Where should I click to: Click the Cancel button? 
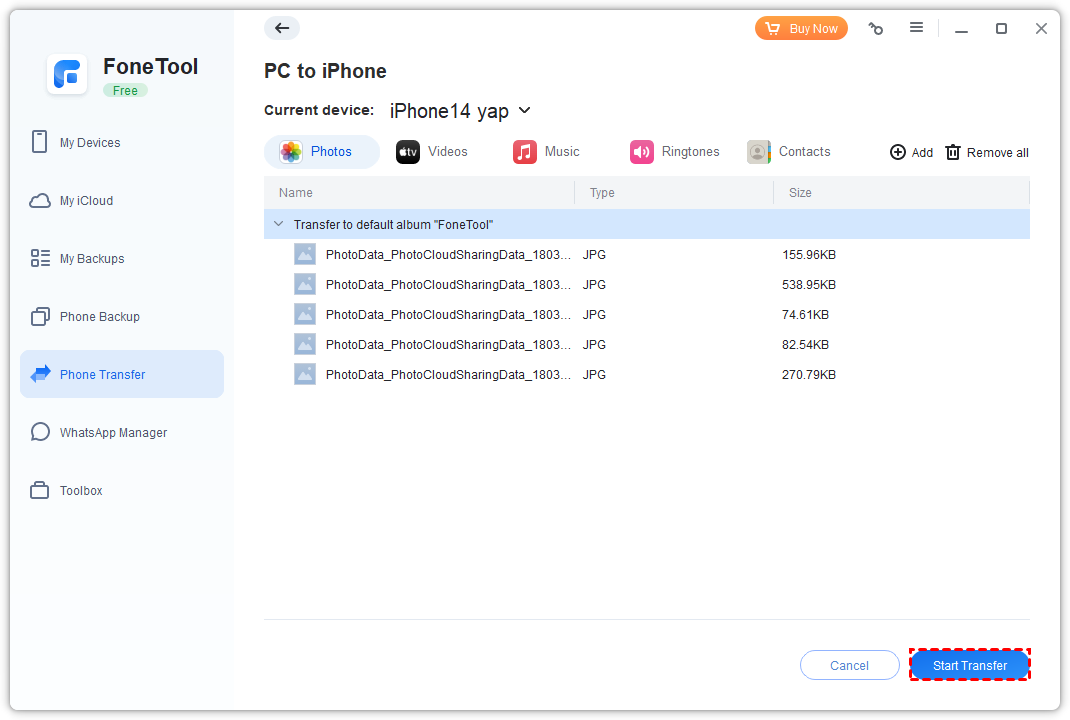849,665
